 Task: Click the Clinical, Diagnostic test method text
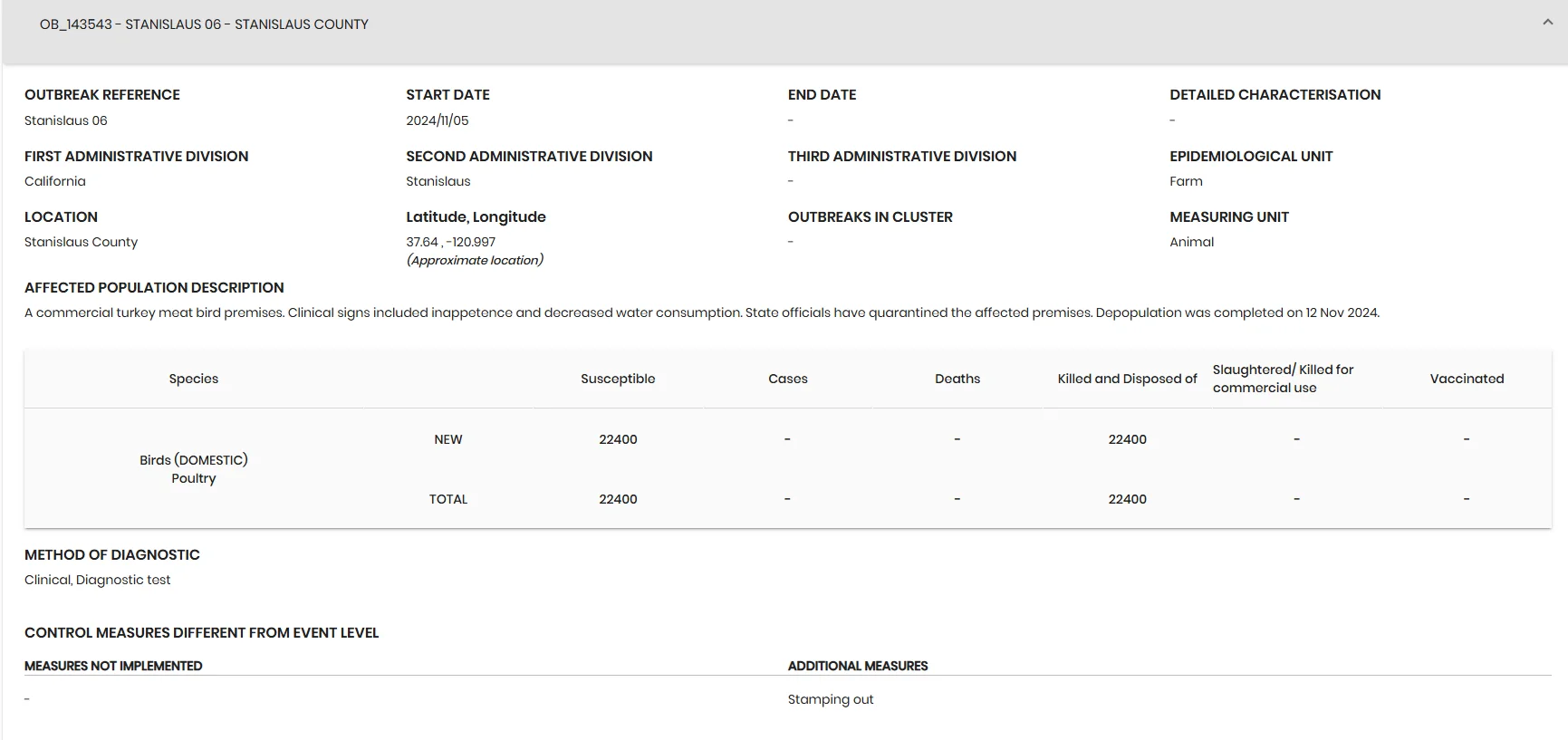click(x=97, y=580)
